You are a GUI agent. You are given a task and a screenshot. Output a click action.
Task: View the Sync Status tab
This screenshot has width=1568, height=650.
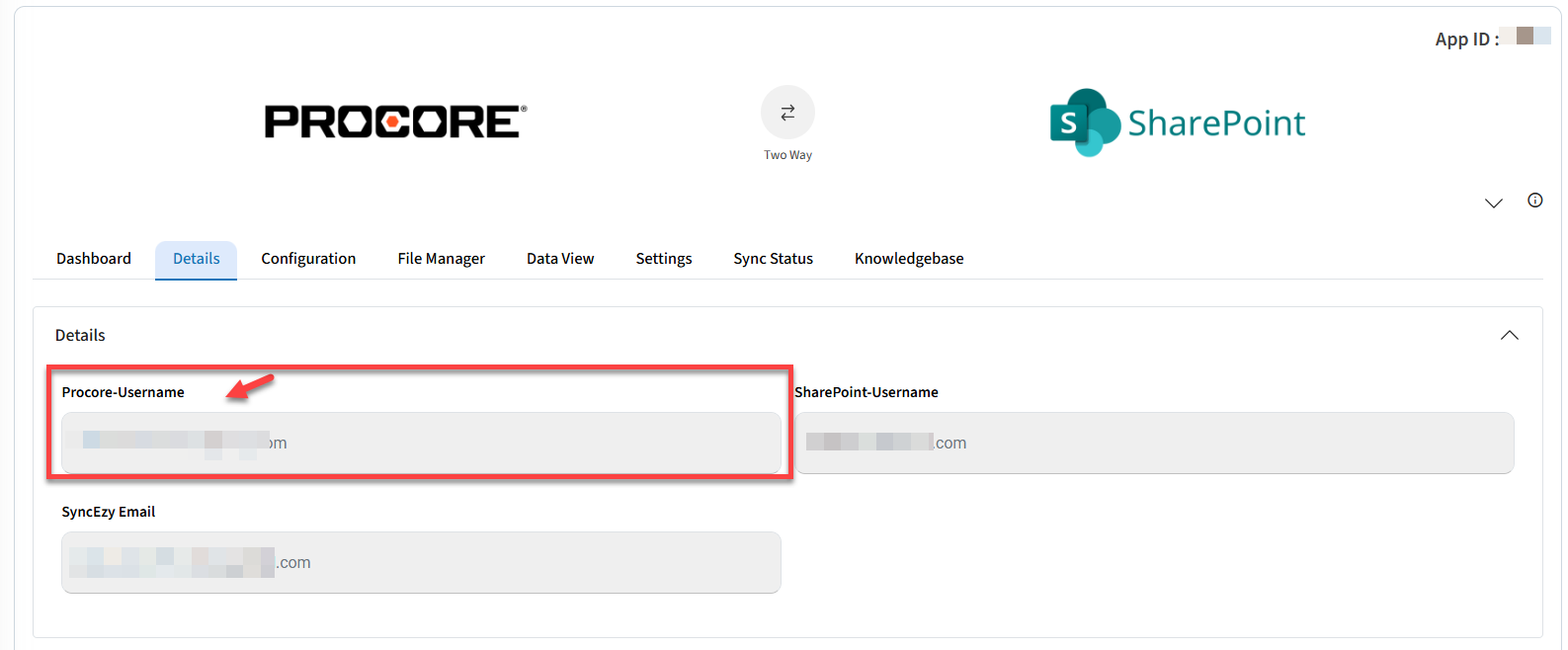point(773,259)
